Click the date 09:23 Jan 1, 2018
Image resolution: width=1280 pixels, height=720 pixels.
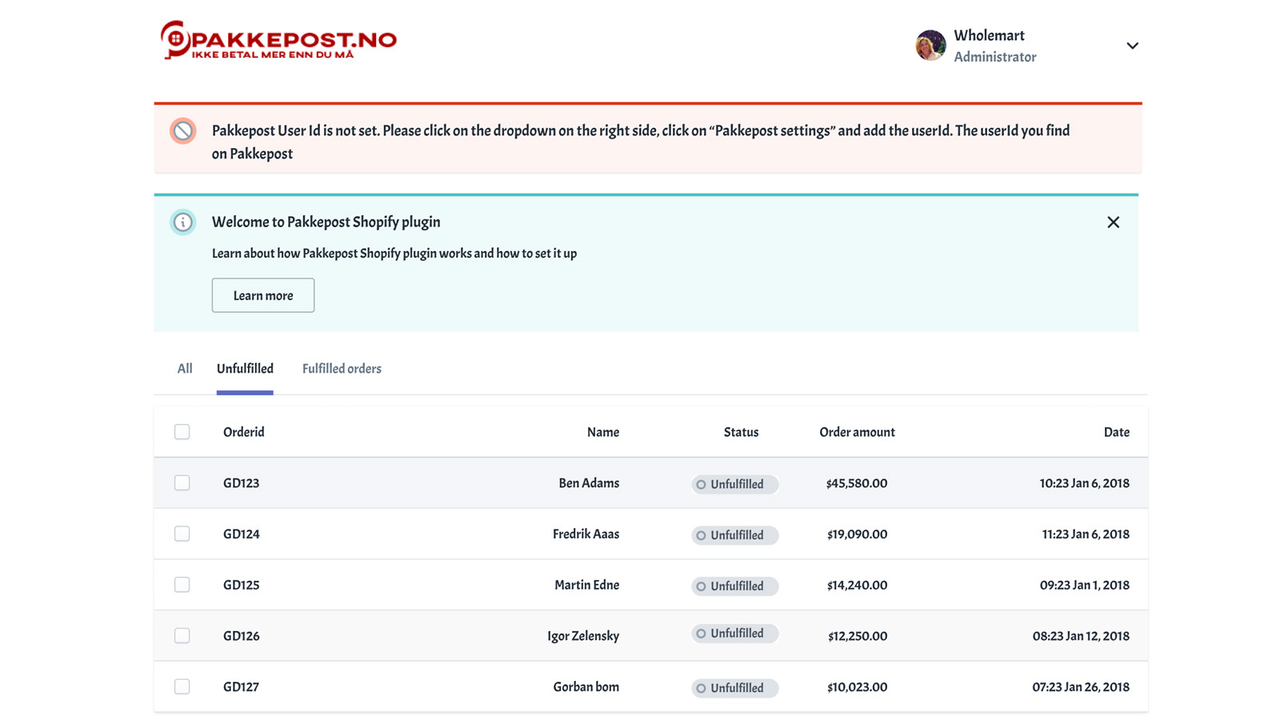pyautogui.click(x=1085, y=585)
